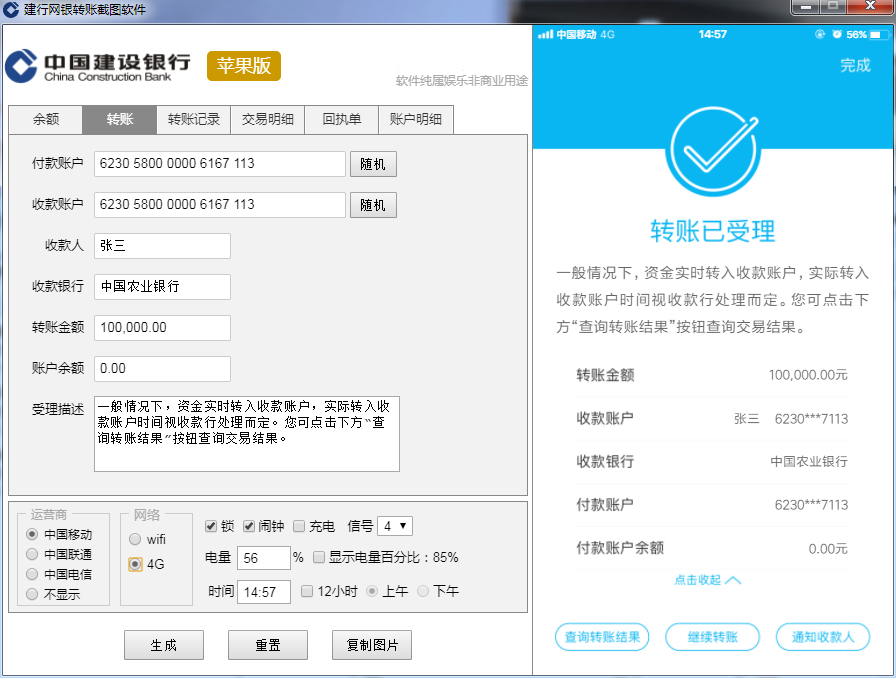The height and width of the screenshot is (678, 896).
Task: Select 不显示 carrier radio button
Action: [x=32, y=595]
